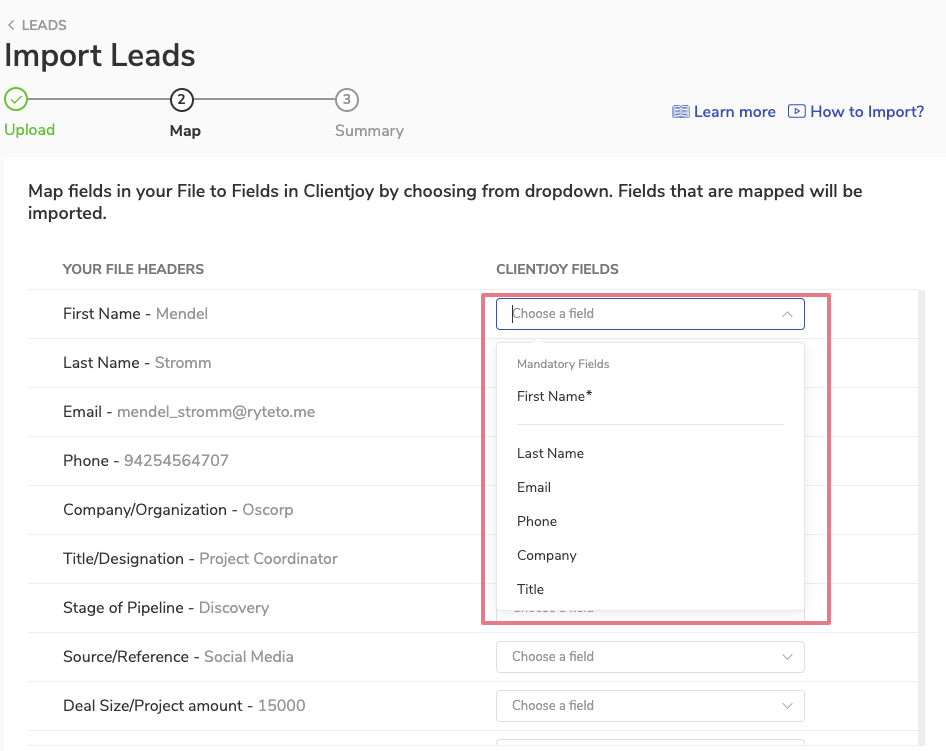This screenshot has height=751, width=946.
Task: Select Title option in the dropdown list
Action: point(531,590)
